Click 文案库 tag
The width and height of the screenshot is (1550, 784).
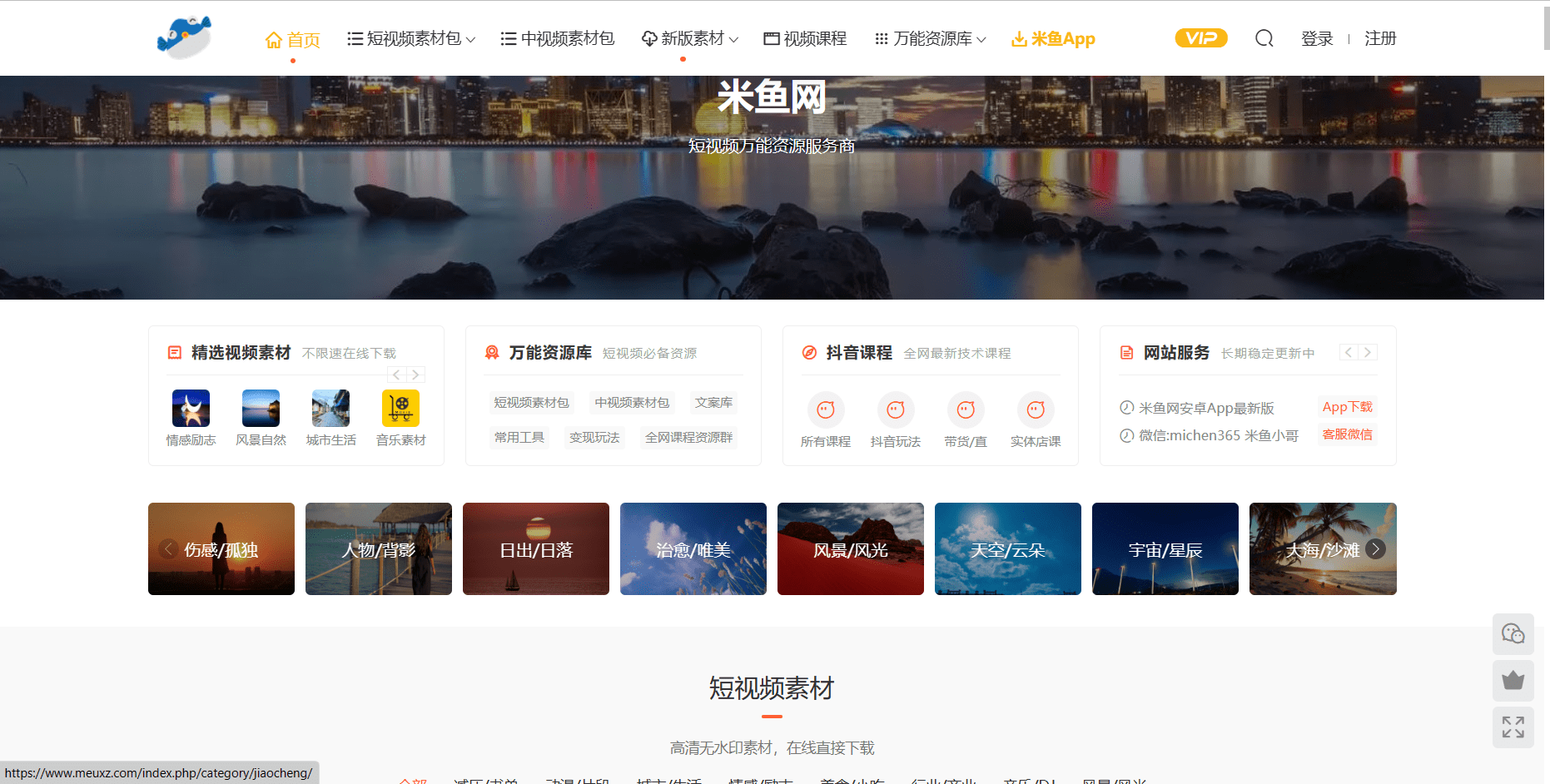click(x=713, y=403)
